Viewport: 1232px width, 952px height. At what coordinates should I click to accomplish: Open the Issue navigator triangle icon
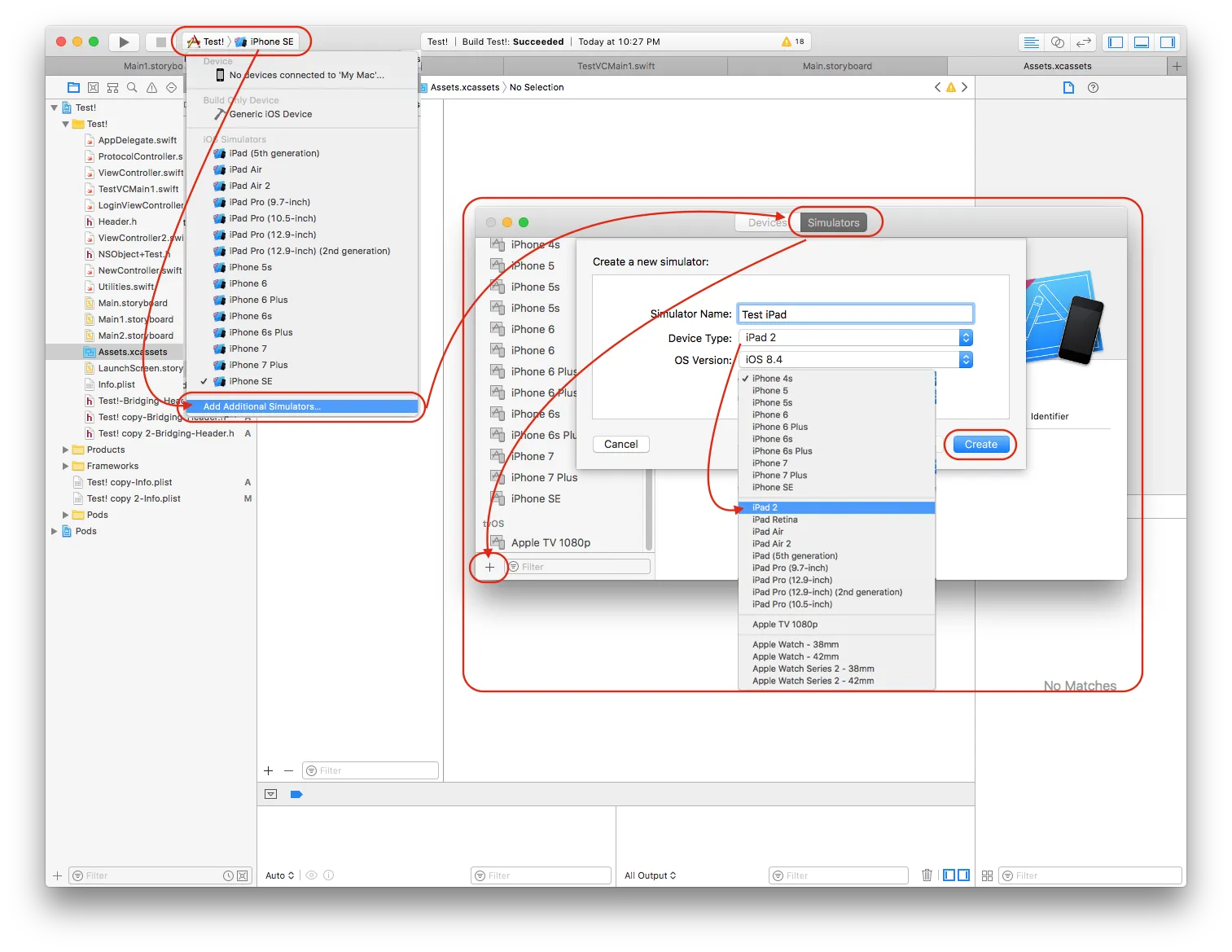click(x=151, y=87)
